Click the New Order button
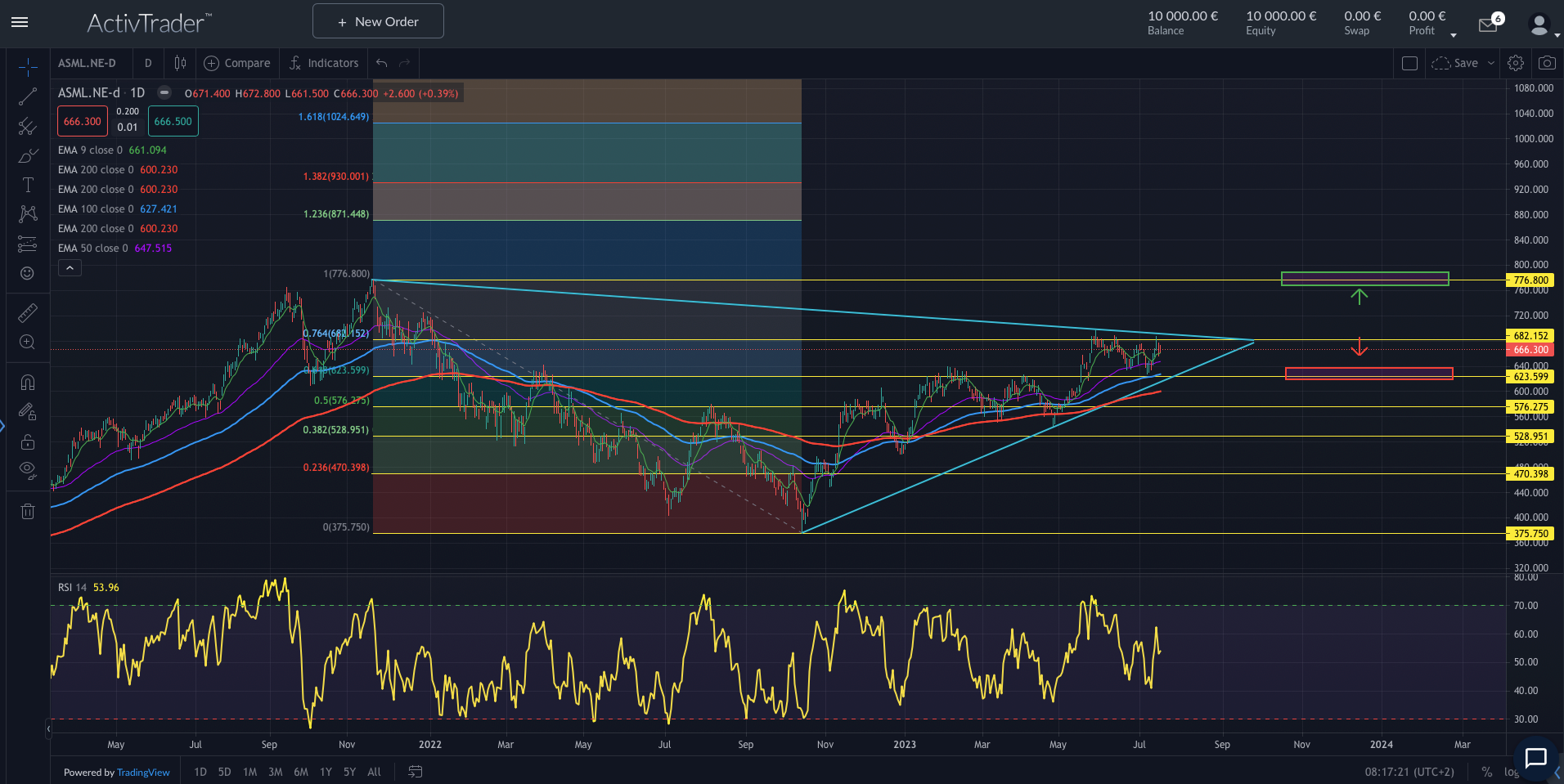The height and width of the screenshot is (784, 1564). pos(378,21)
